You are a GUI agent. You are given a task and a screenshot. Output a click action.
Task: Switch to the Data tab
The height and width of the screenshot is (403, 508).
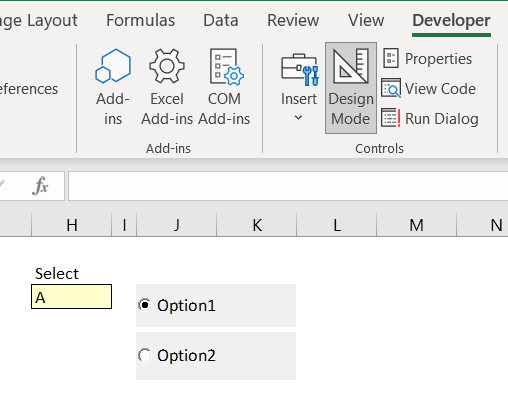[x=221, y=20]
